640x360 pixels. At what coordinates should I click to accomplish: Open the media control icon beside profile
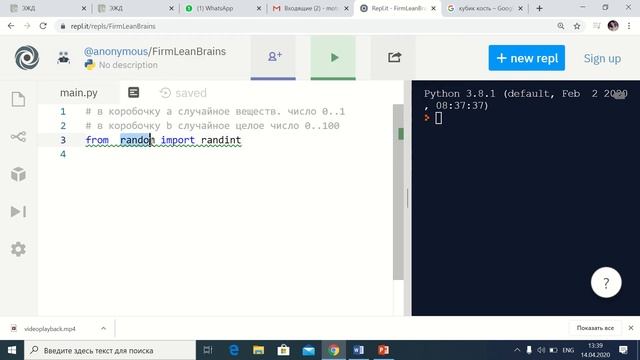[x=596, y=26]
